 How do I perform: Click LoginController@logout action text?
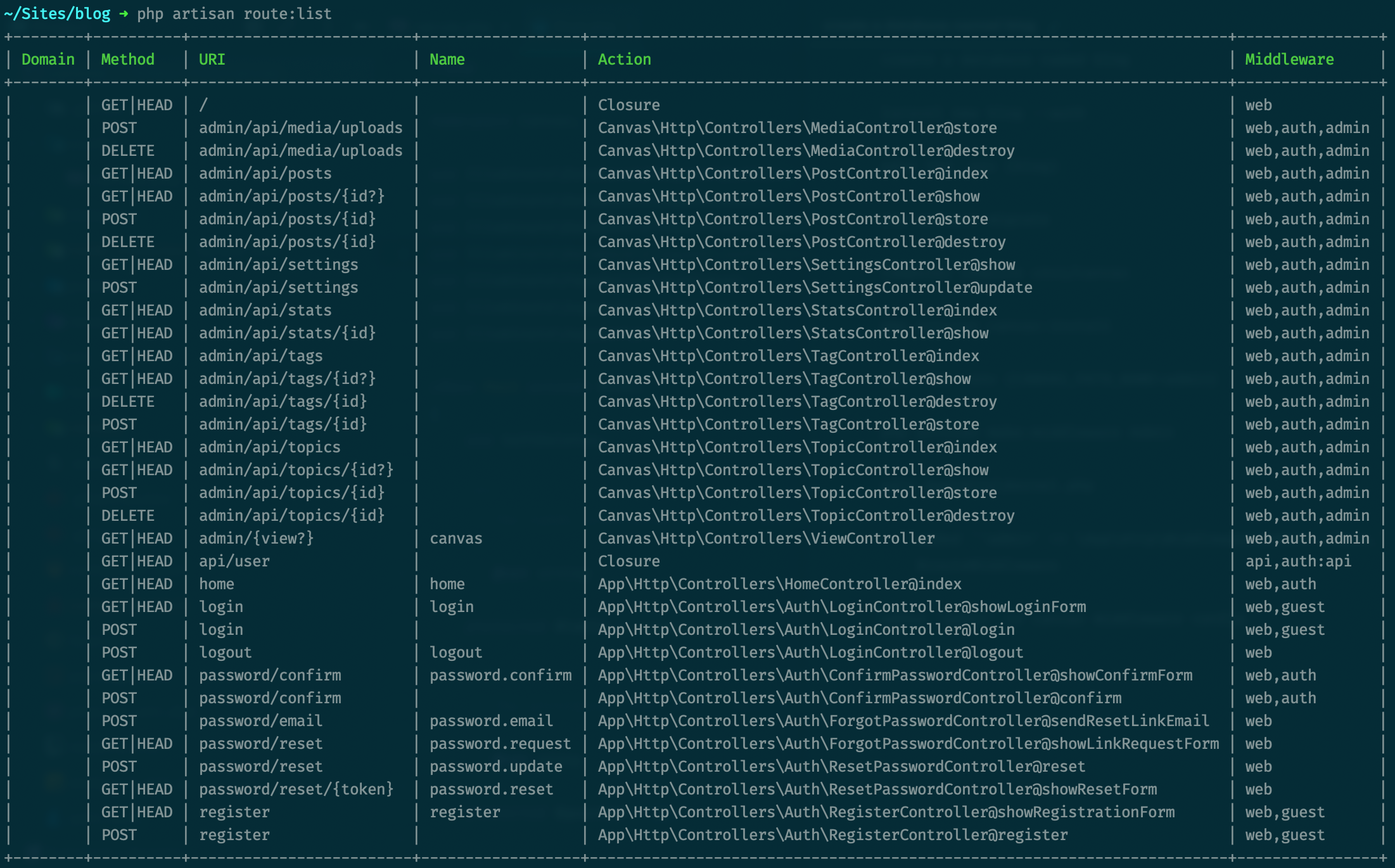(811, 653)
